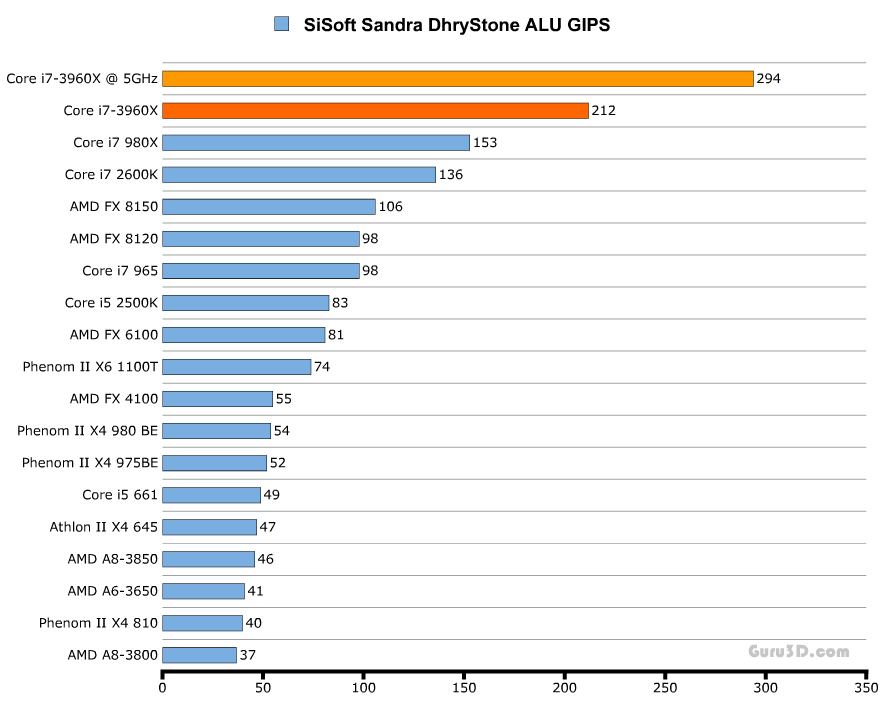This screenshot has width=883, height=708.
Task: Select the AMD A8-3800 bar
Action: 199,655
